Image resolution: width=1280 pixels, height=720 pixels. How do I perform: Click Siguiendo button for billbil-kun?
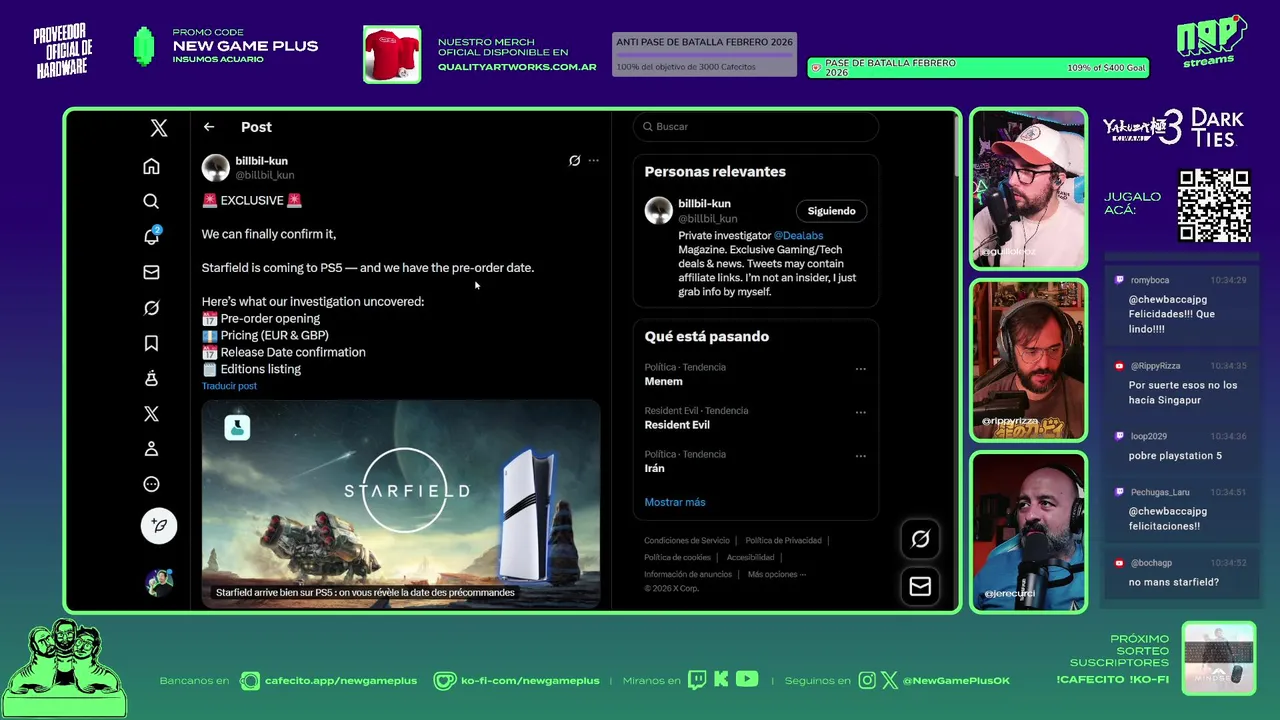click(x=831, y=211)
